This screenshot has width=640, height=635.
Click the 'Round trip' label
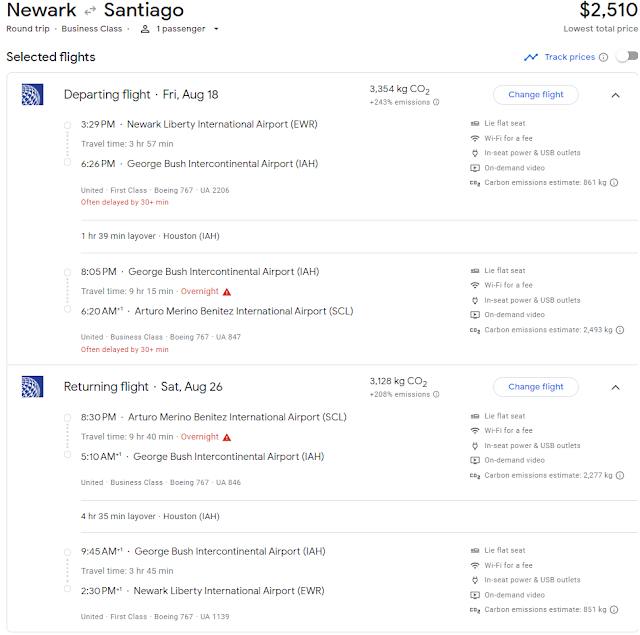coord(28,29)
